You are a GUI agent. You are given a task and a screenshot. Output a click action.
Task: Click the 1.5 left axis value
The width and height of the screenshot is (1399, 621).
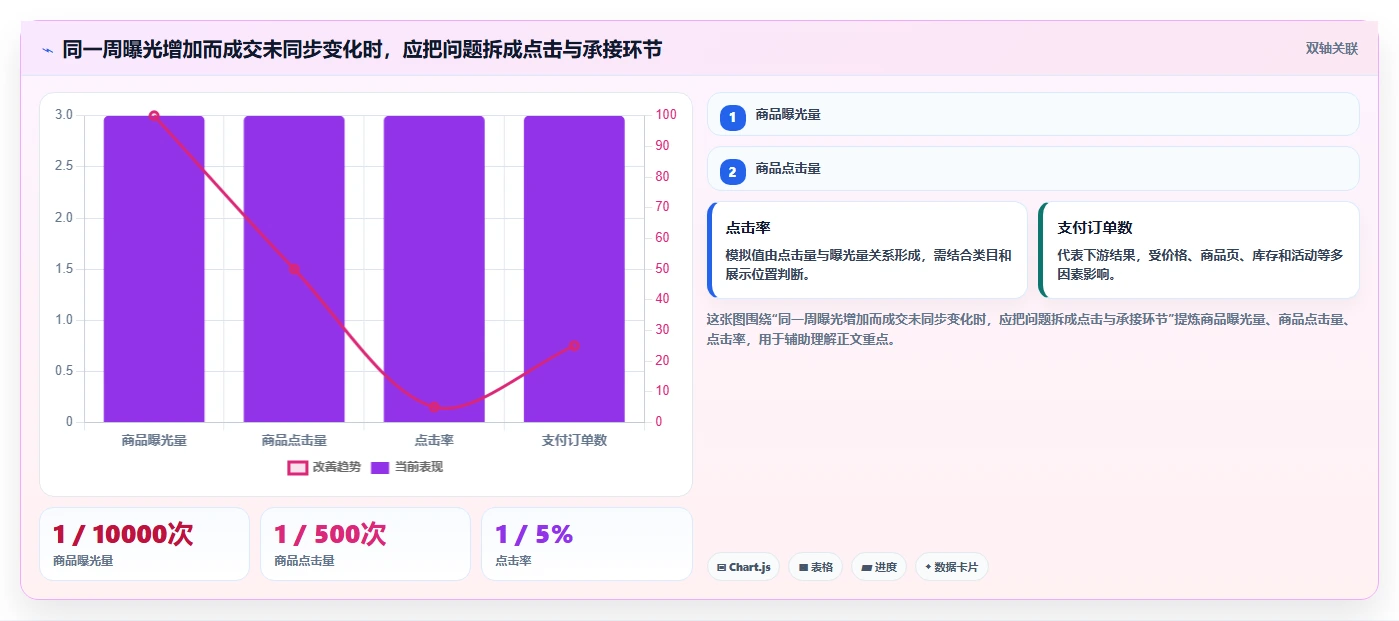(x=64, y=269)
